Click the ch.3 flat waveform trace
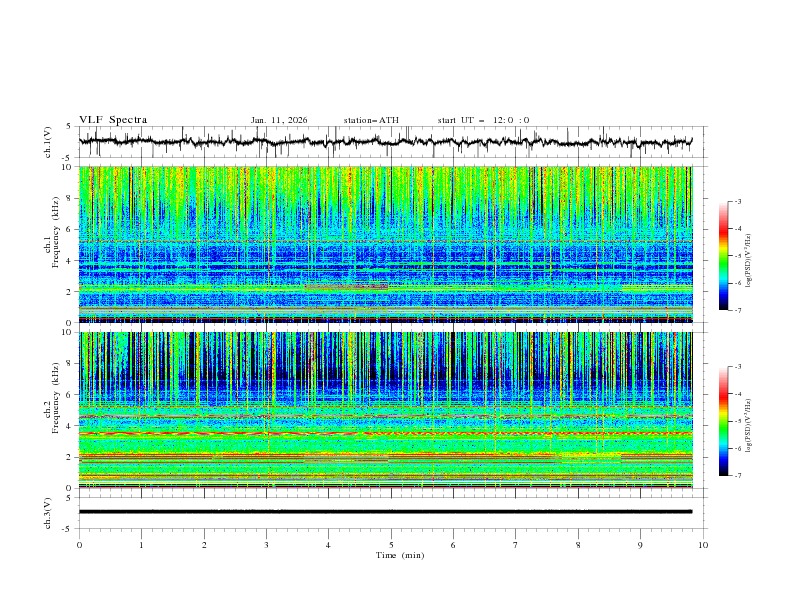The width and height of the screenshot is (792, 612). point(385,512)
